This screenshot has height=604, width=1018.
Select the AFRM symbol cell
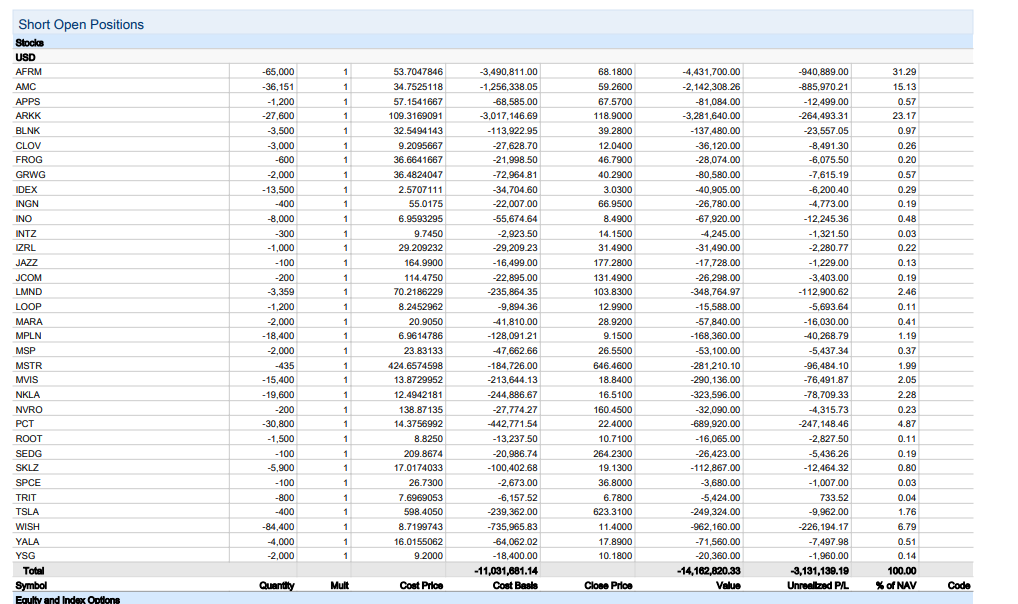tap(29, 72)
